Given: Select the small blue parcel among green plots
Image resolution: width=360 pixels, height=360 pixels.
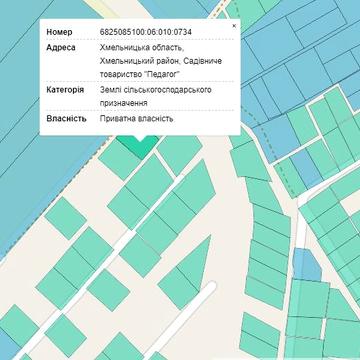Looking at the screenshot, I should (306, 265).
